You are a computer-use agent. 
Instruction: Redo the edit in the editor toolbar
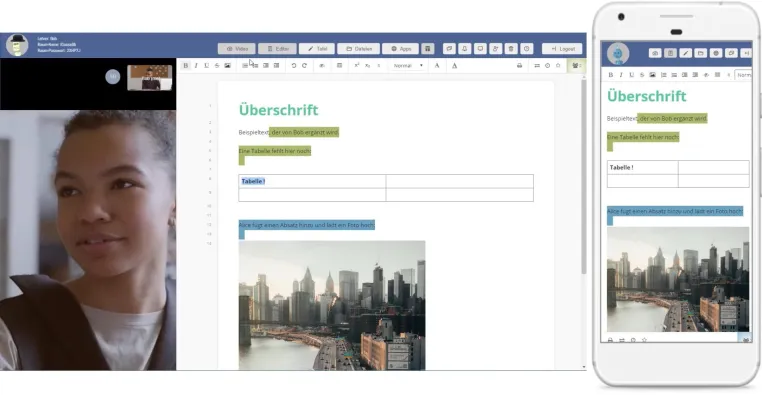(304, 66)
